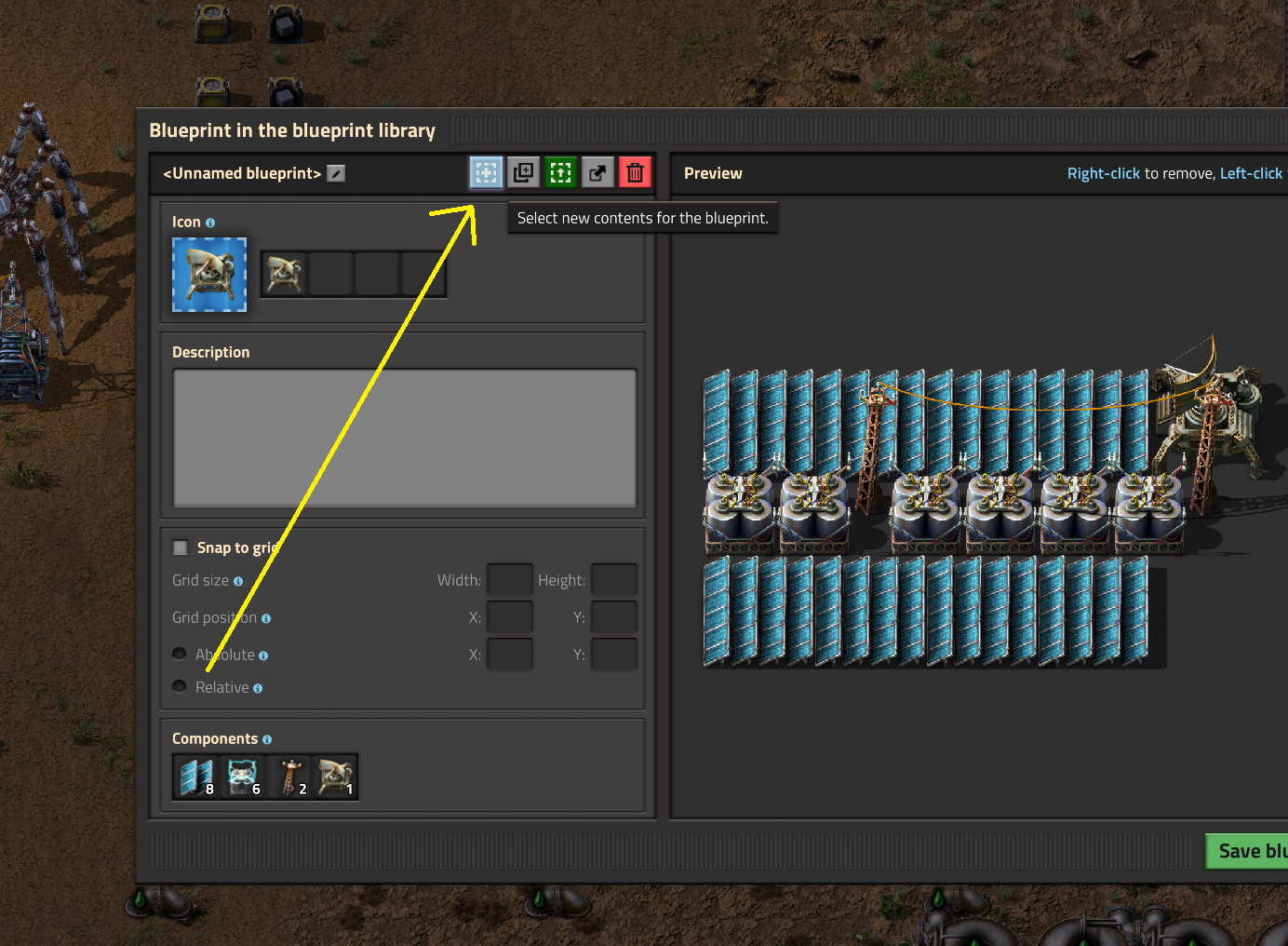Click the fourth empty icon slot
1288x946 pixels.
point(423,275)
